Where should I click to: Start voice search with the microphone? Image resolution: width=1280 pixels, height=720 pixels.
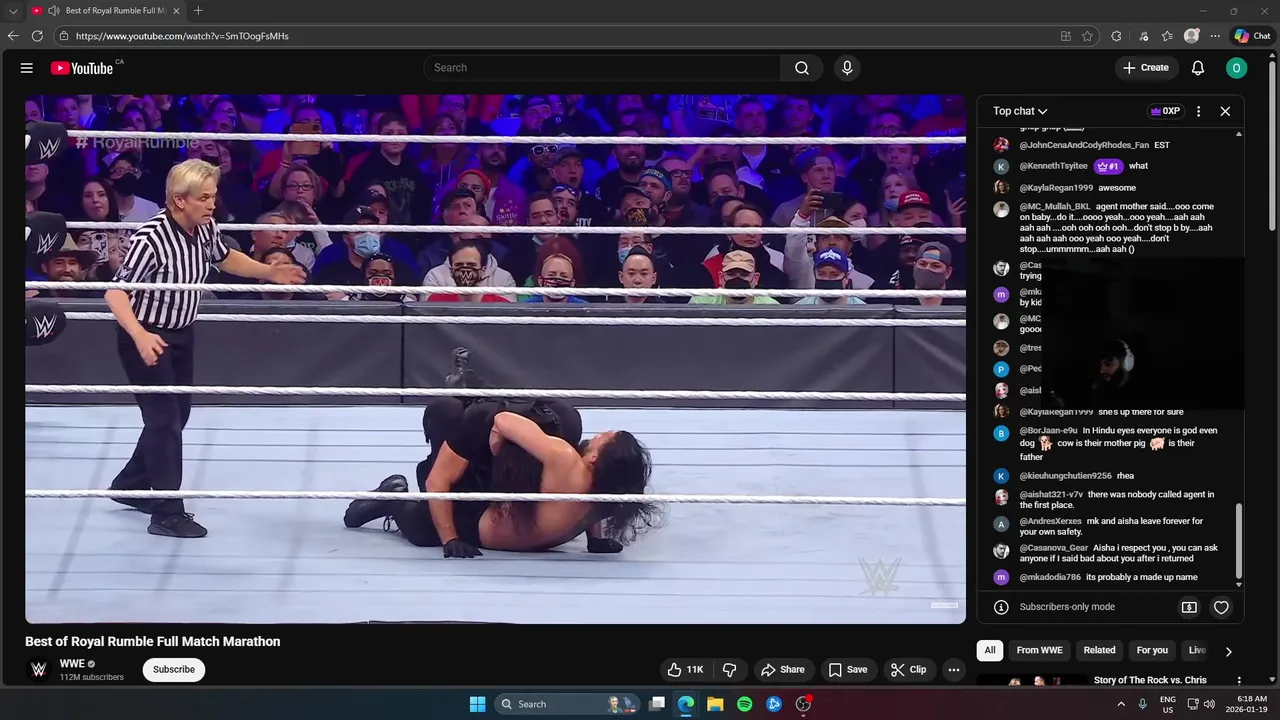pyautogui.click(x=847, y=68)
